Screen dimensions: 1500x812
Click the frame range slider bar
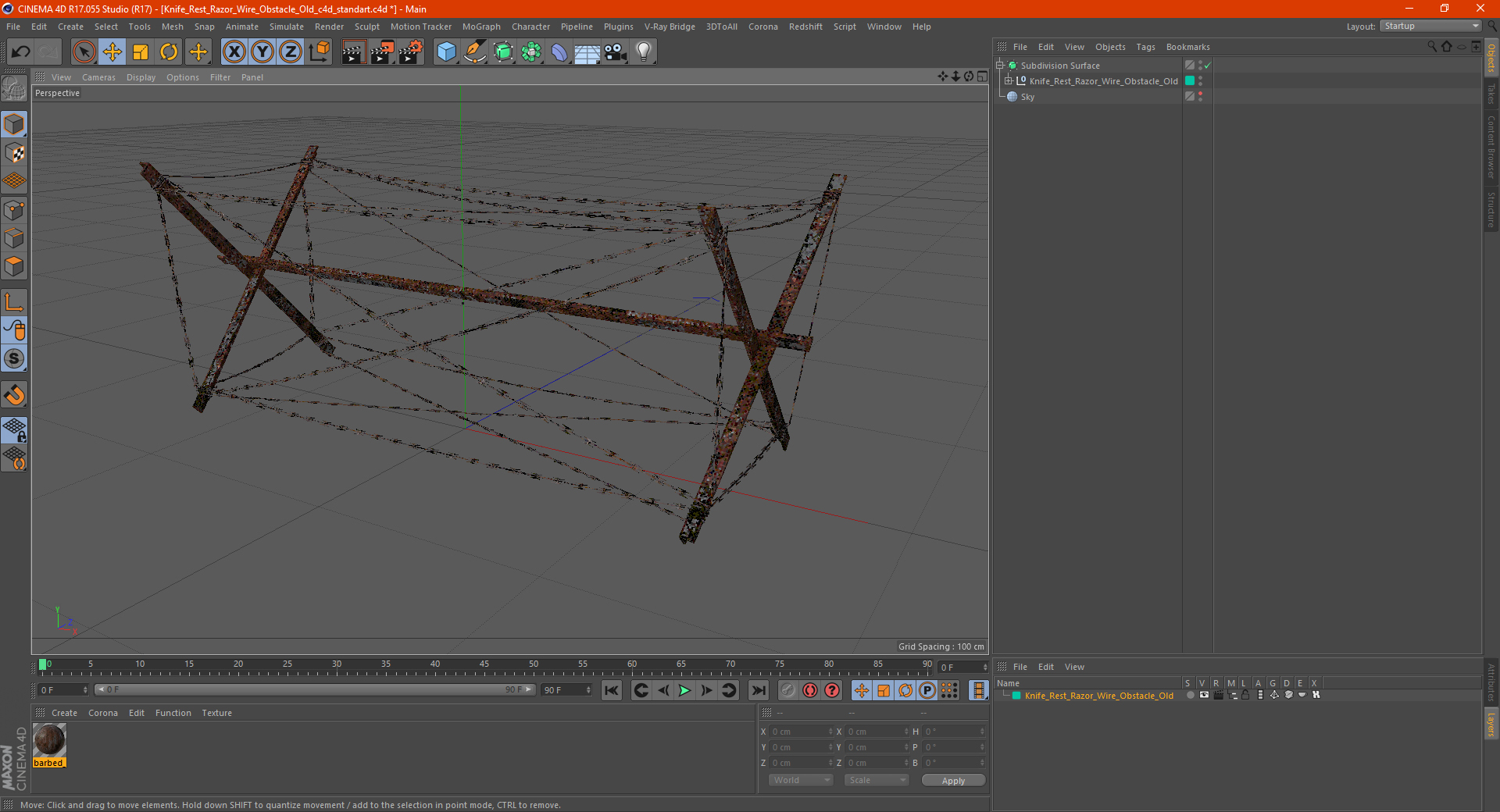coord(315,689)
